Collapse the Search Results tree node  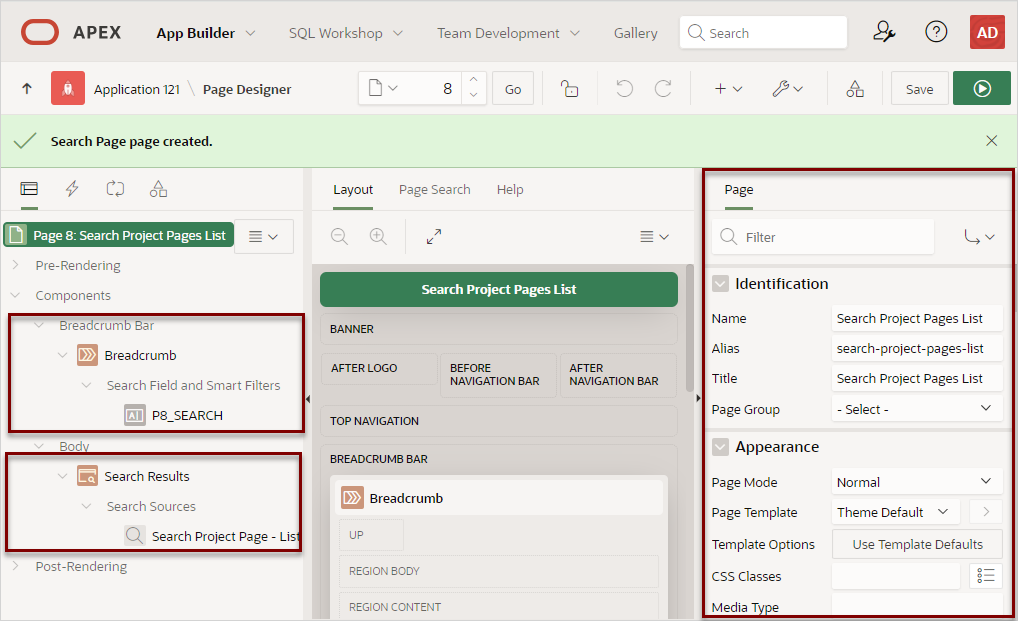62,476
